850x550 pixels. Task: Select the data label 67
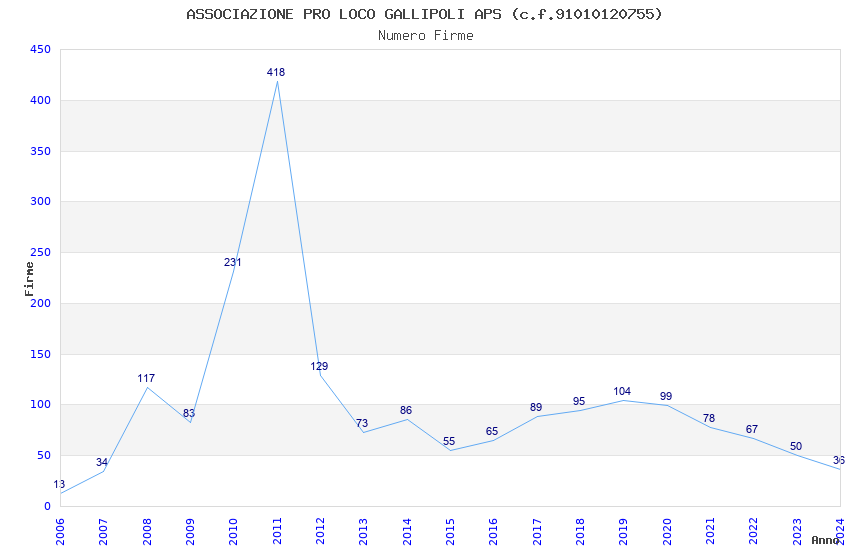coord(752,429)
